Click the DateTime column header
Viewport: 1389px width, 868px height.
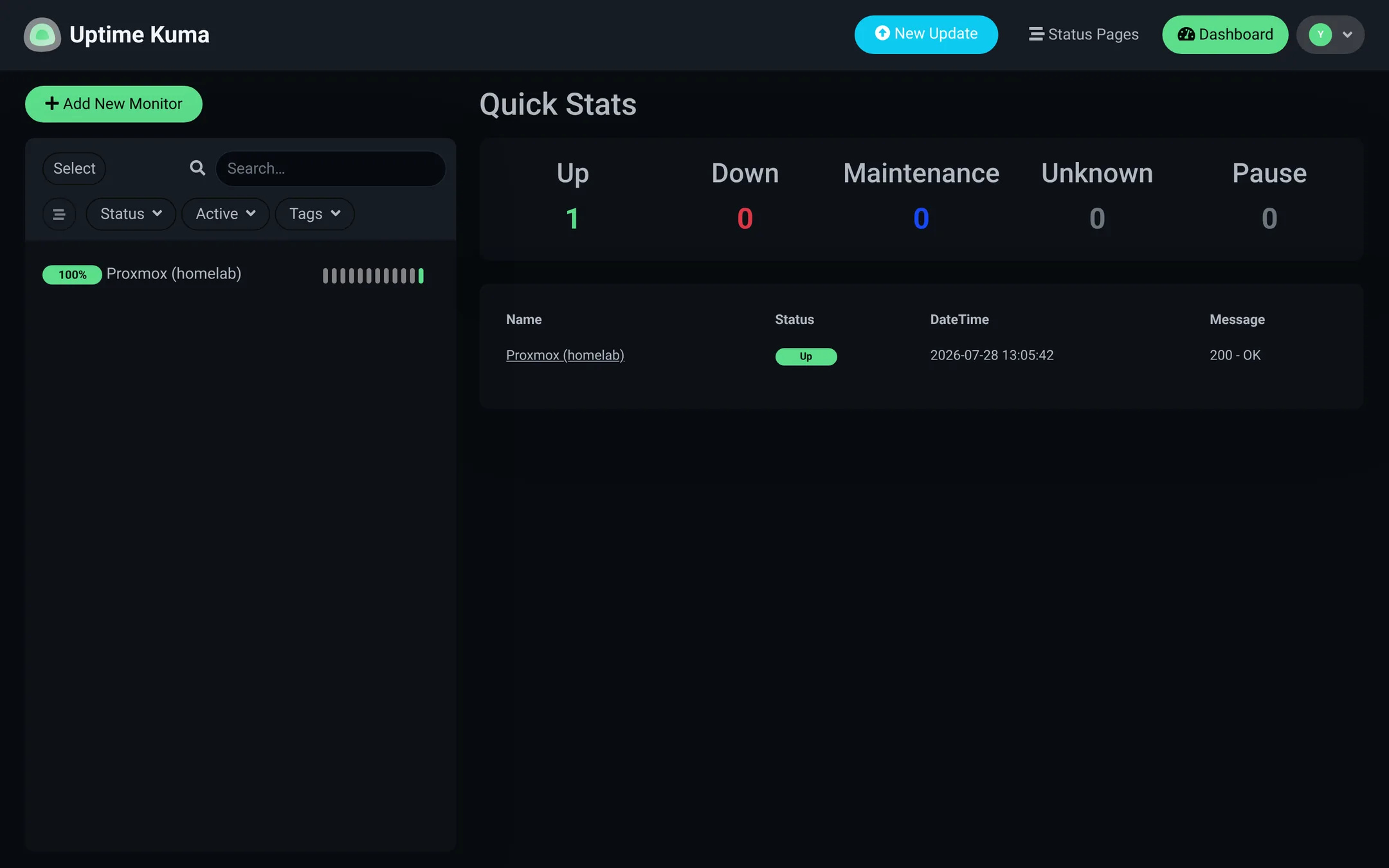(x=959, y=320)
